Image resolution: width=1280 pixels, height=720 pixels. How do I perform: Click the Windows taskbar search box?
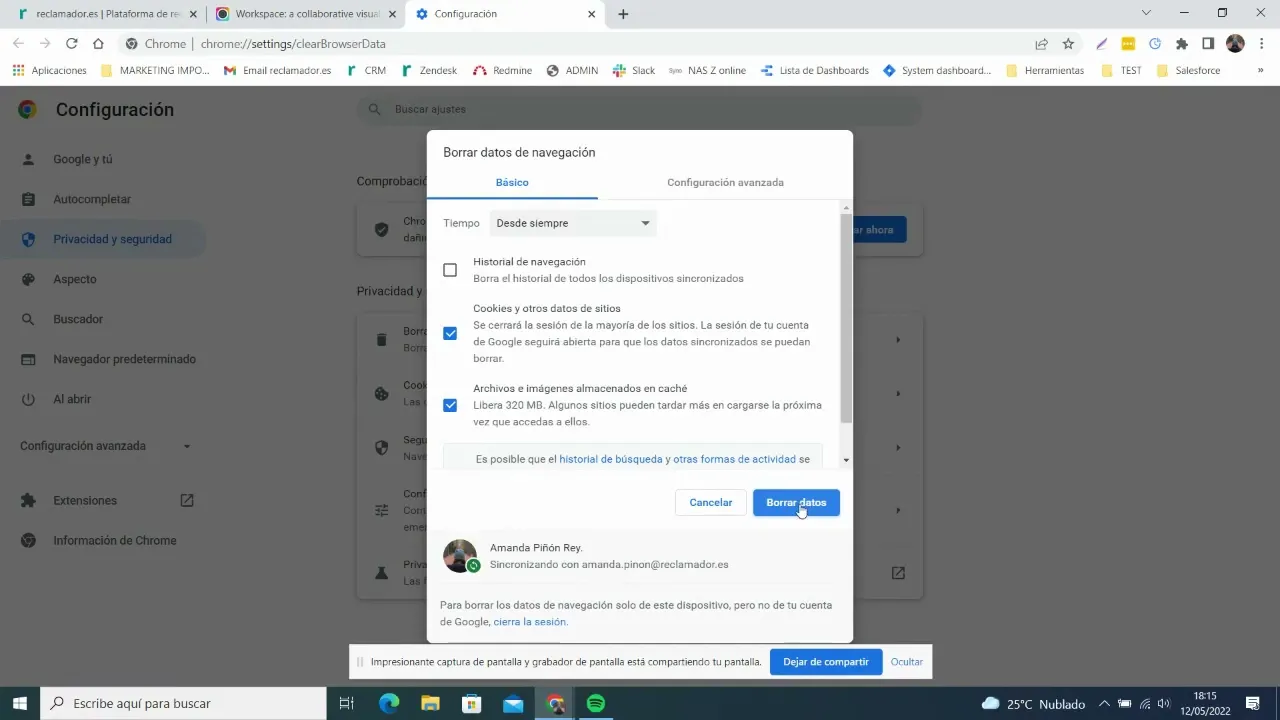tap(183, 703)
